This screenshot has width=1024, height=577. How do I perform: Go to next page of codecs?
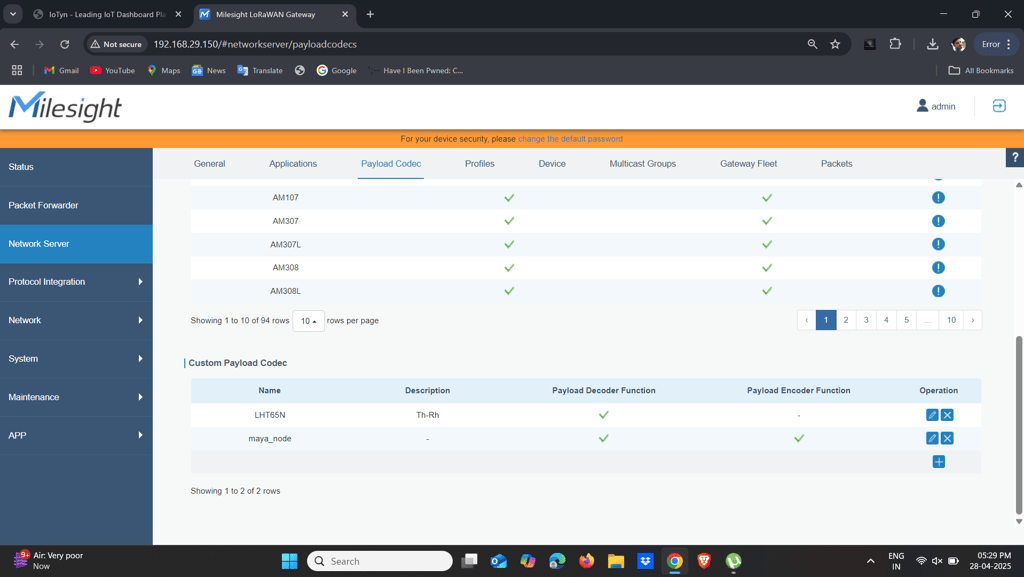[x=972, y=320]
